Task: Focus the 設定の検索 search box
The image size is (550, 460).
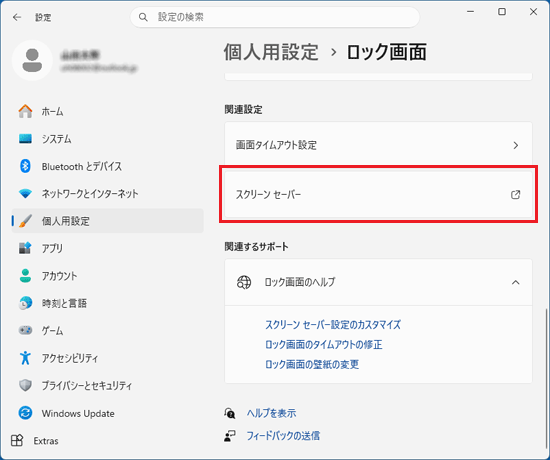Action: coord(275,17)
